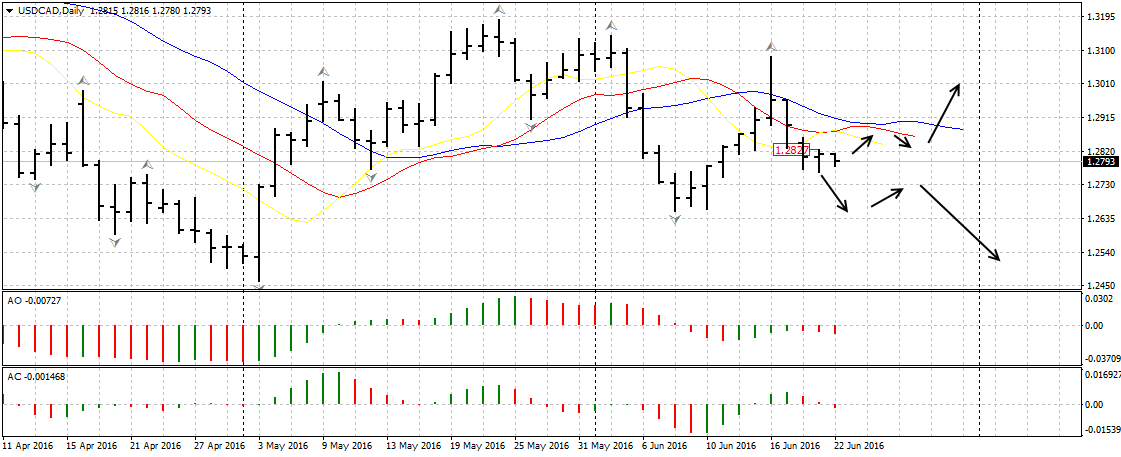Image resolution: width=1121 pixels, height=457 pixels.
Task: Select the long downward arrow pointing toward 1.2540
Action: point(959,222)
